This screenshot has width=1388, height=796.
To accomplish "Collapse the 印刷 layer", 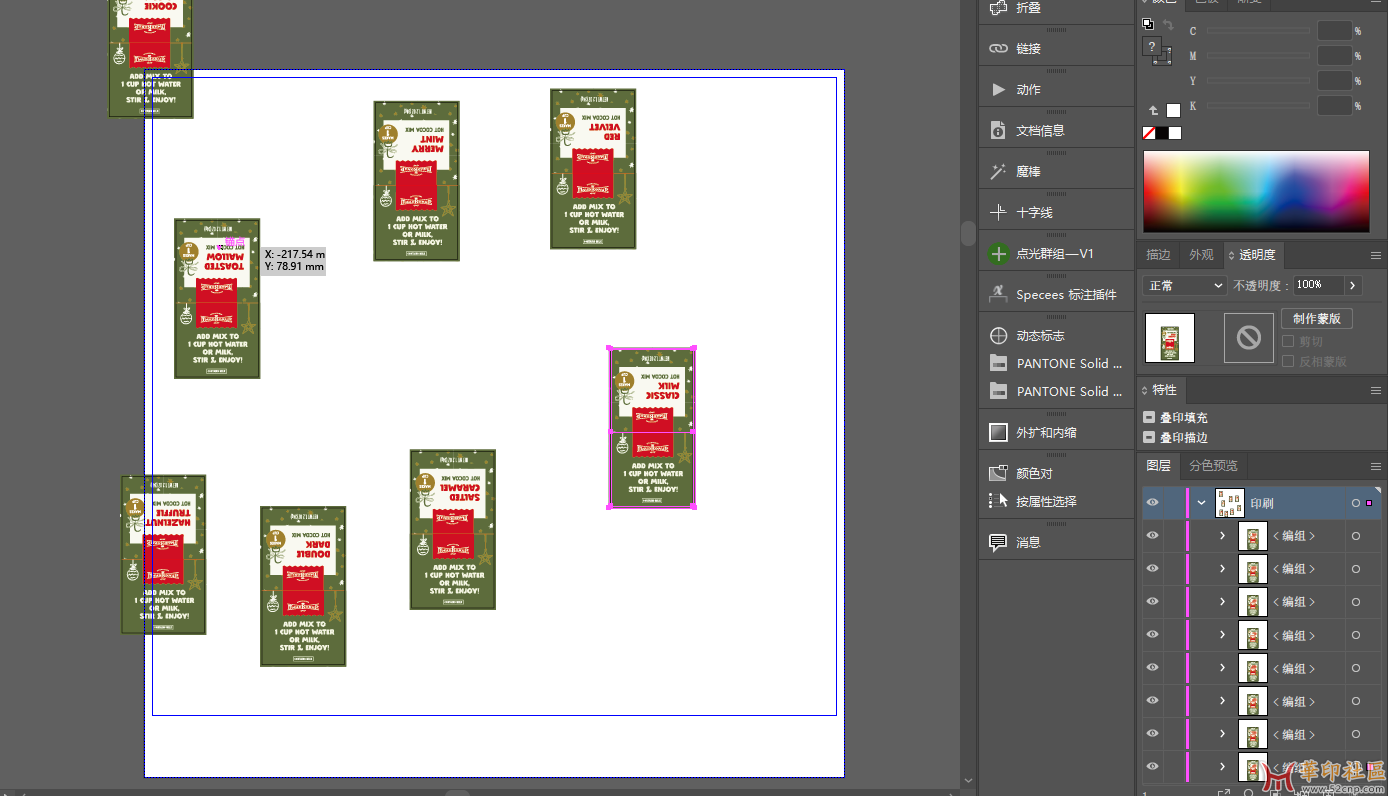I will pyautogui.click(x=1202, y=503).
